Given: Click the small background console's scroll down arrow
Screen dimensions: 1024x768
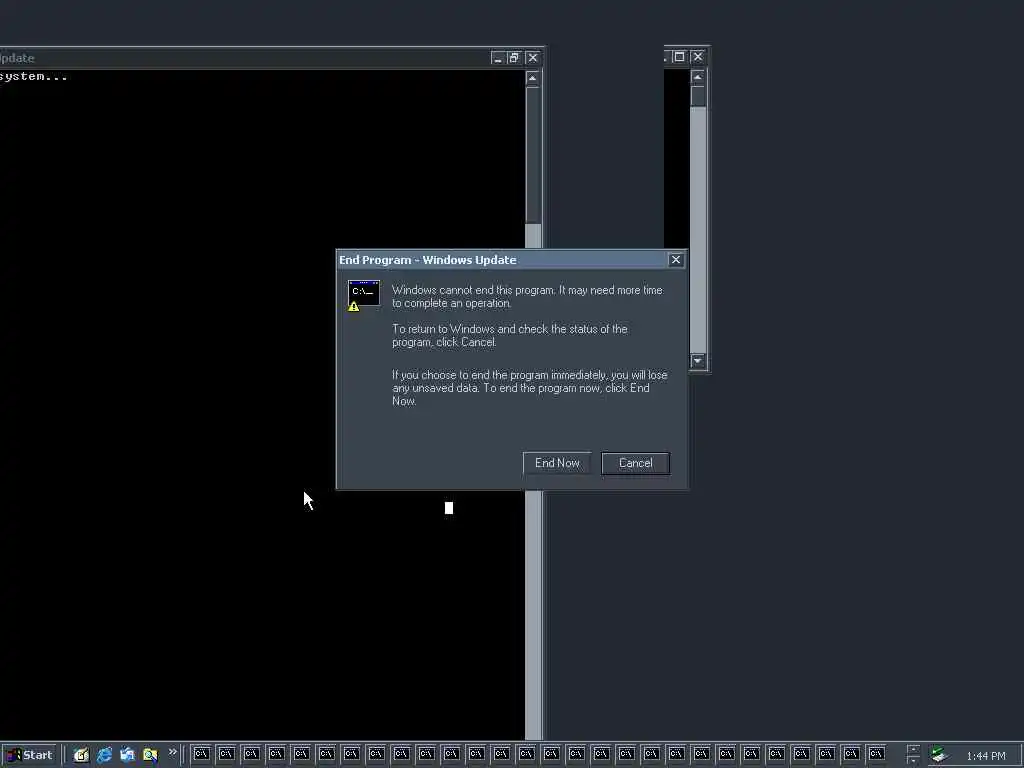Looking at the screenshot, I should click(697, 360).
